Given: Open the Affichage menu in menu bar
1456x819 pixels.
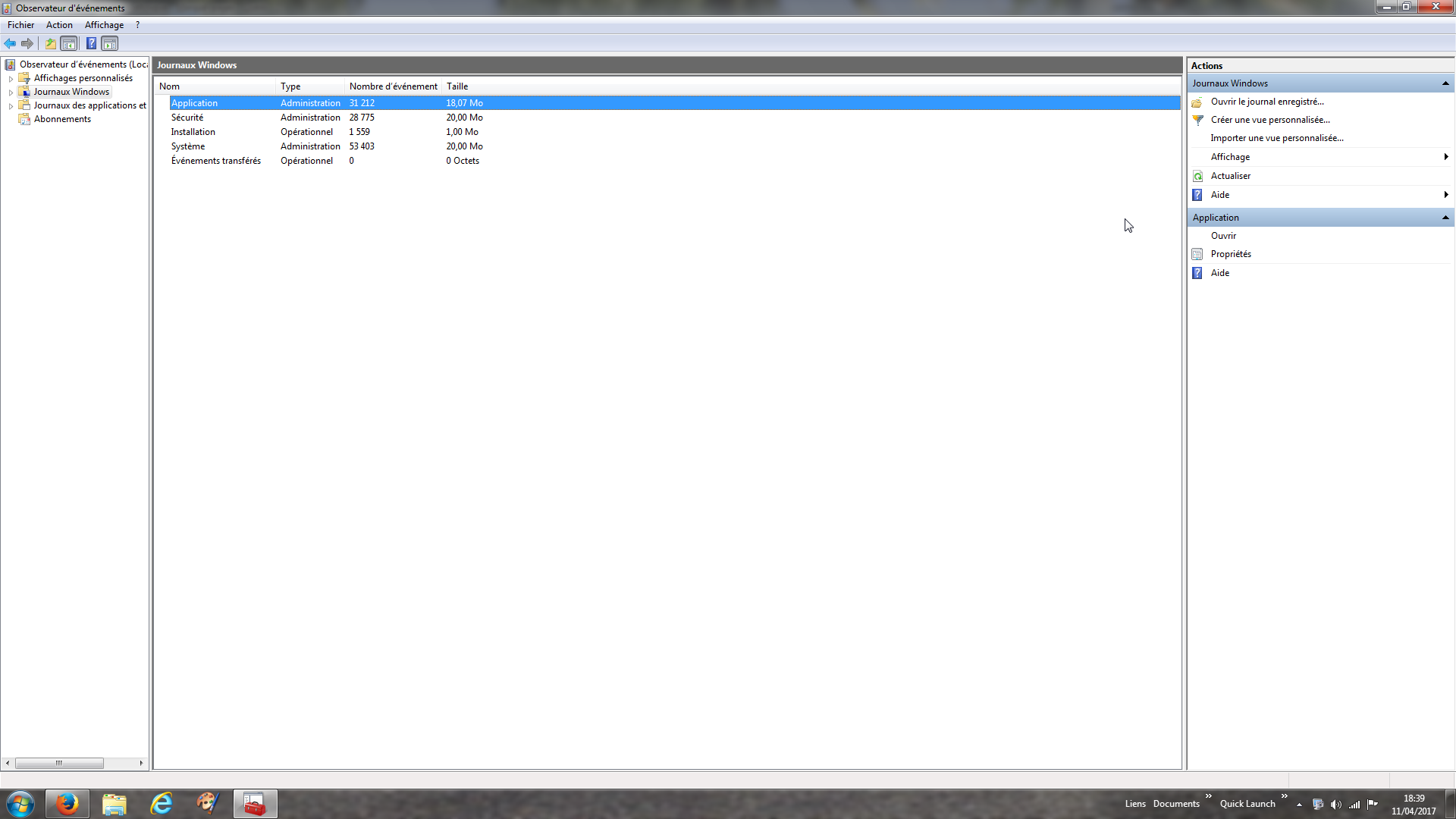Looking at the screenshot, I should pyautogui.click(x=104, y=25).
